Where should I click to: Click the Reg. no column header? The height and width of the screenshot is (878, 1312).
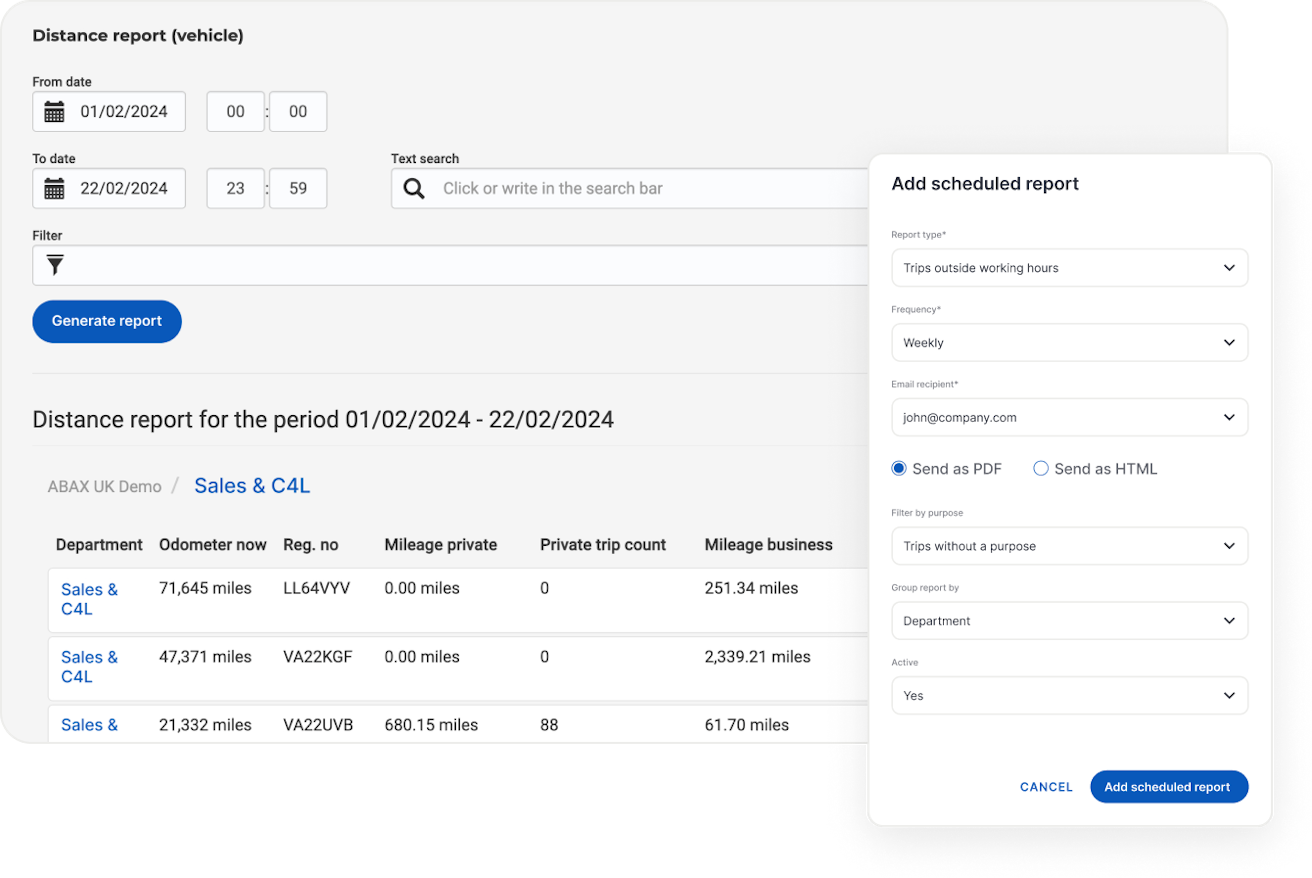[311, 545]
